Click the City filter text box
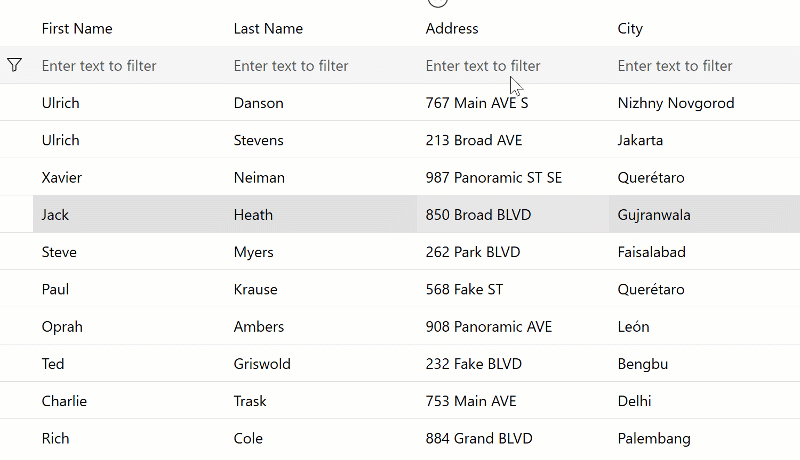The width and height of the screenshot is (800, 460). coord(701,66)
